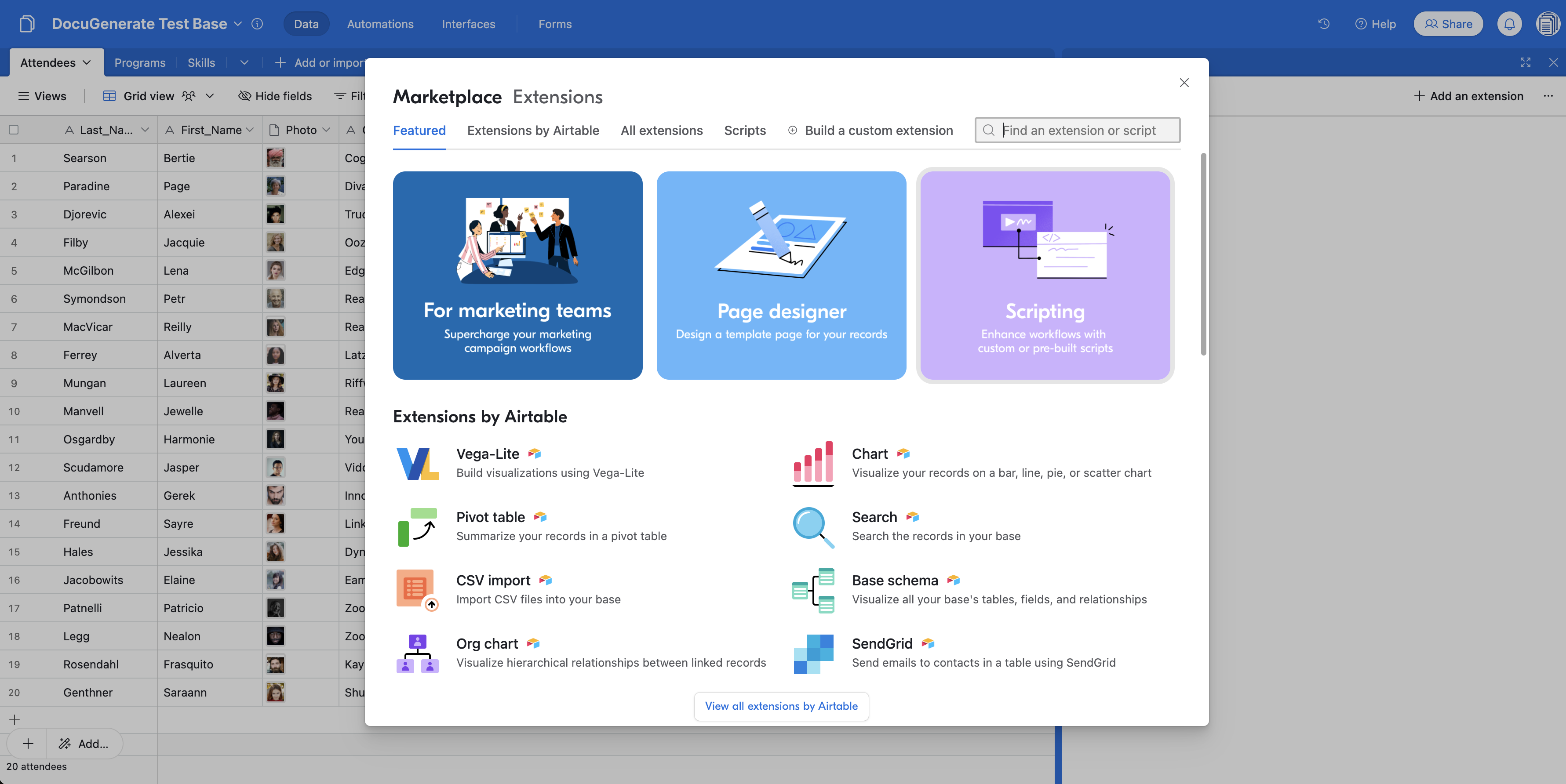The image size is (1566, 784).
Task: Go to Automations in top nav
Action: click(380, 24)
